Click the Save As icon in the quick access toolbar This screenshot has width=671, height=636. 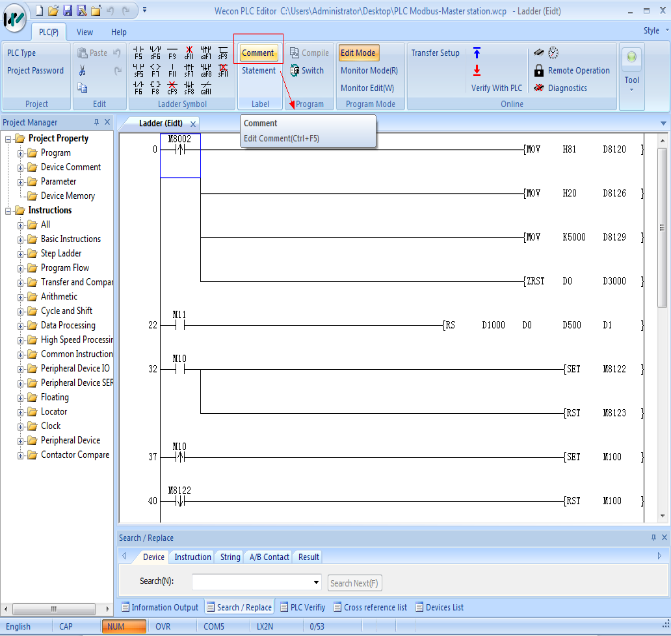point(81,11)
